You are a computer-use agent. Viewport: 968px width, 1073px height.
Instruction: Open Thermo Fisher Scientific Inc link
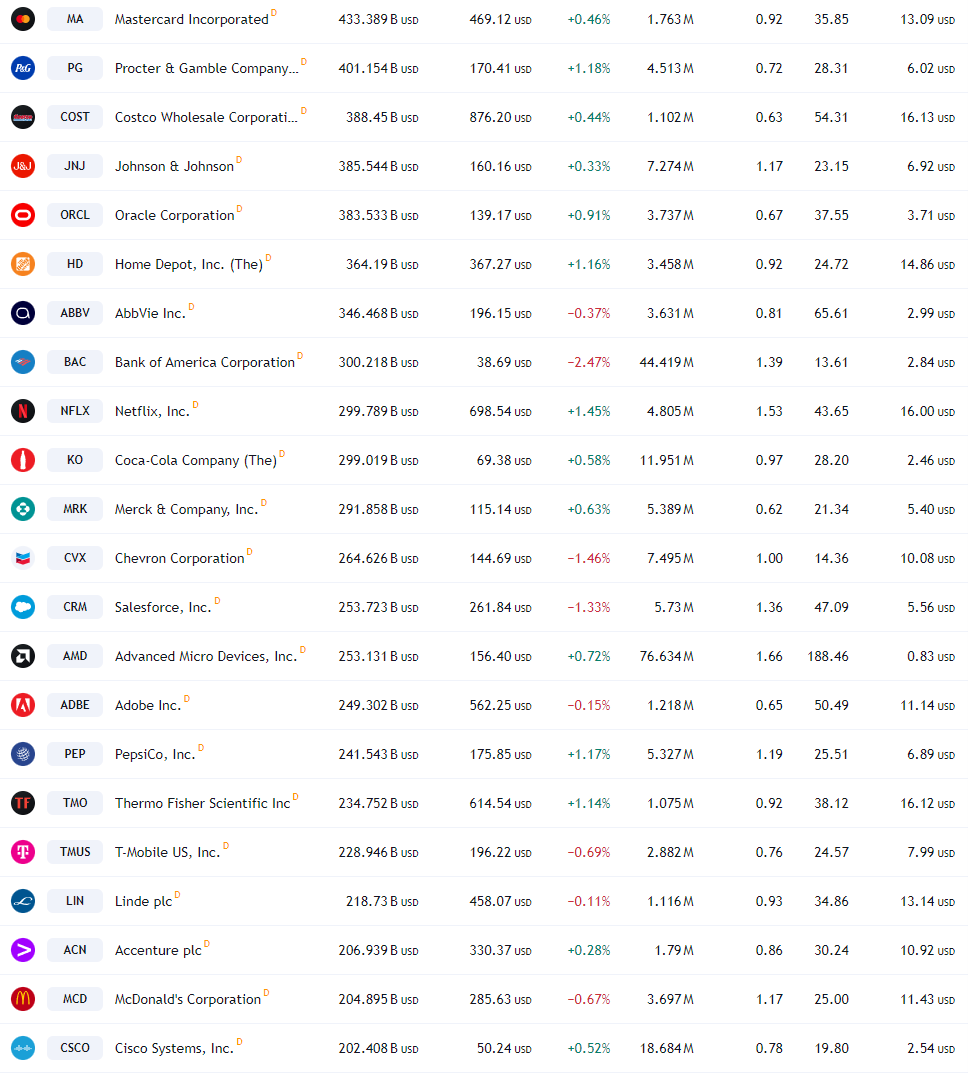[x=202, y=803]
